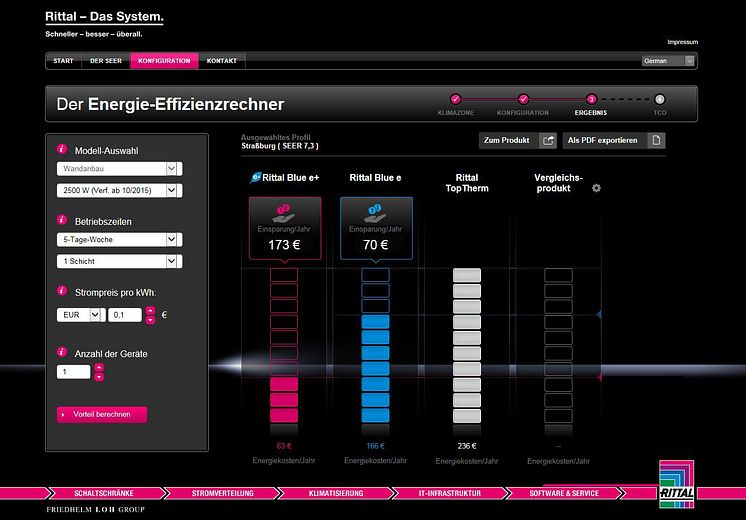Click the 166 € energy cost value
Screen dimensions: 746x520
[375, 446]
